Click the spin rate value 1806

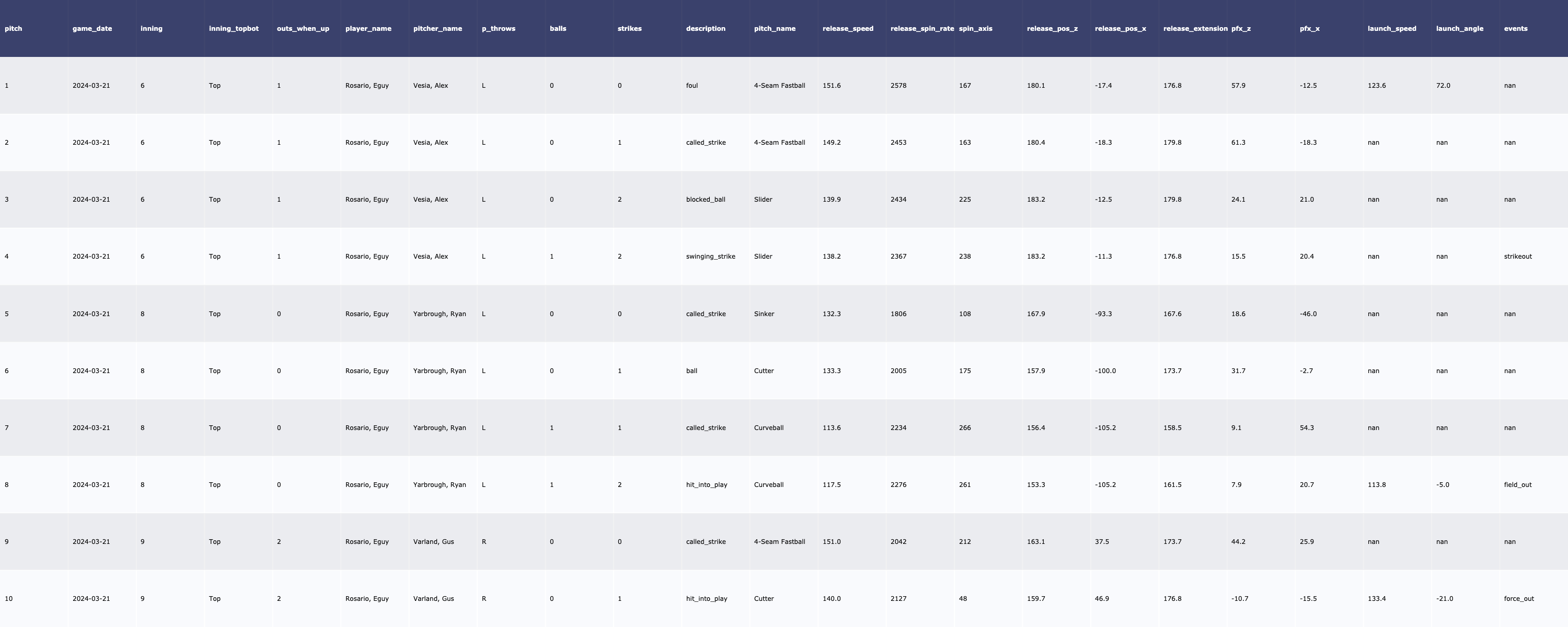898,314
